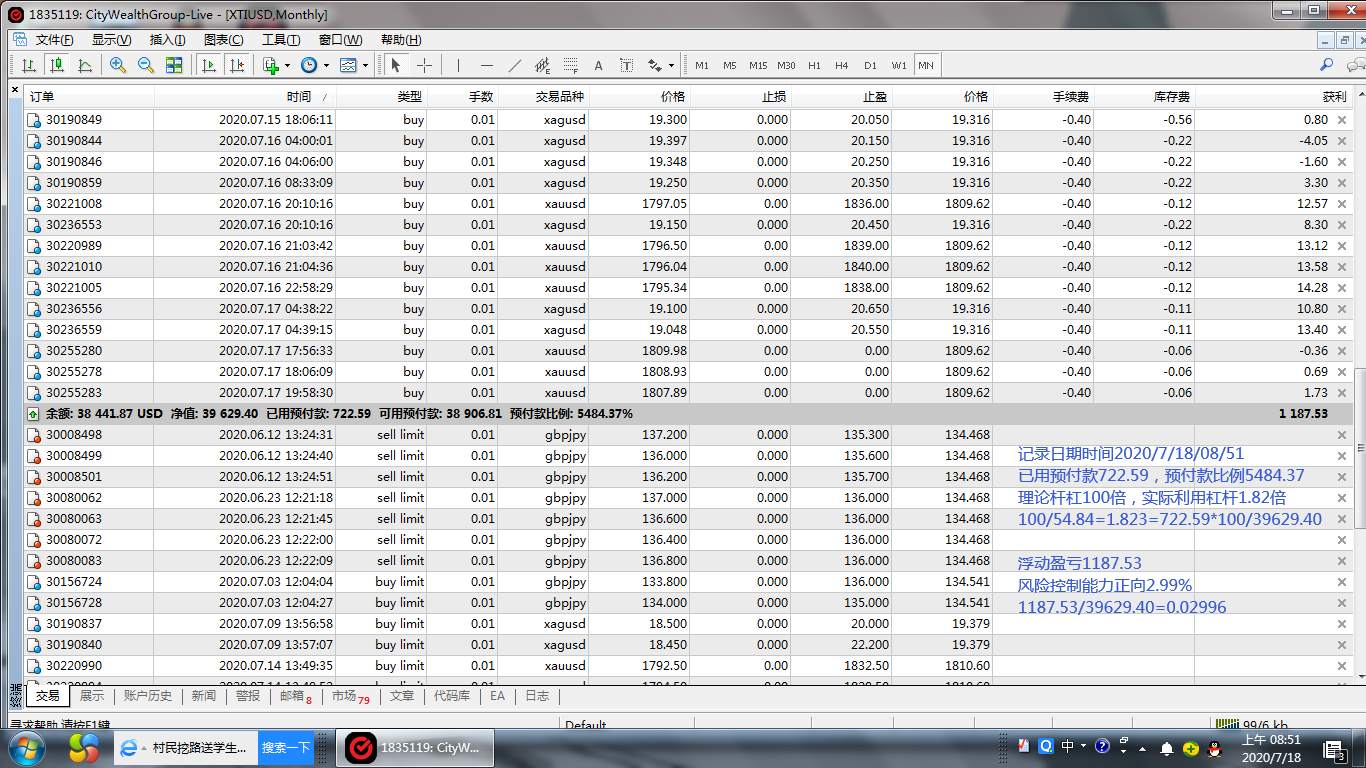Sort by the 交易品种 column header
Viewport: 1366px width, 768px height.
[544, 97]
